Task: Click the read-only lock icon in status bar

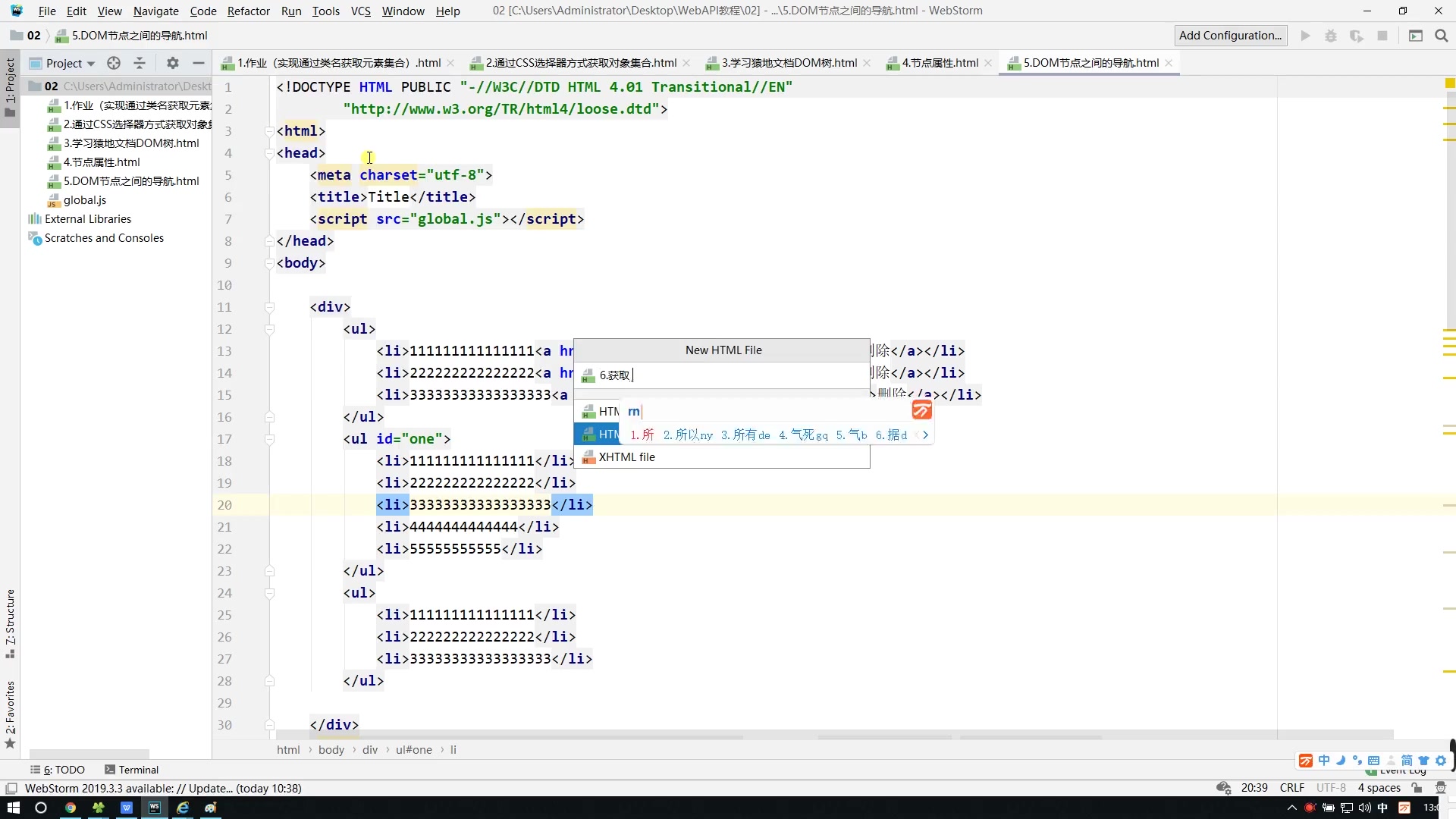Action: pyautogui.click(x=1417, y=788)
